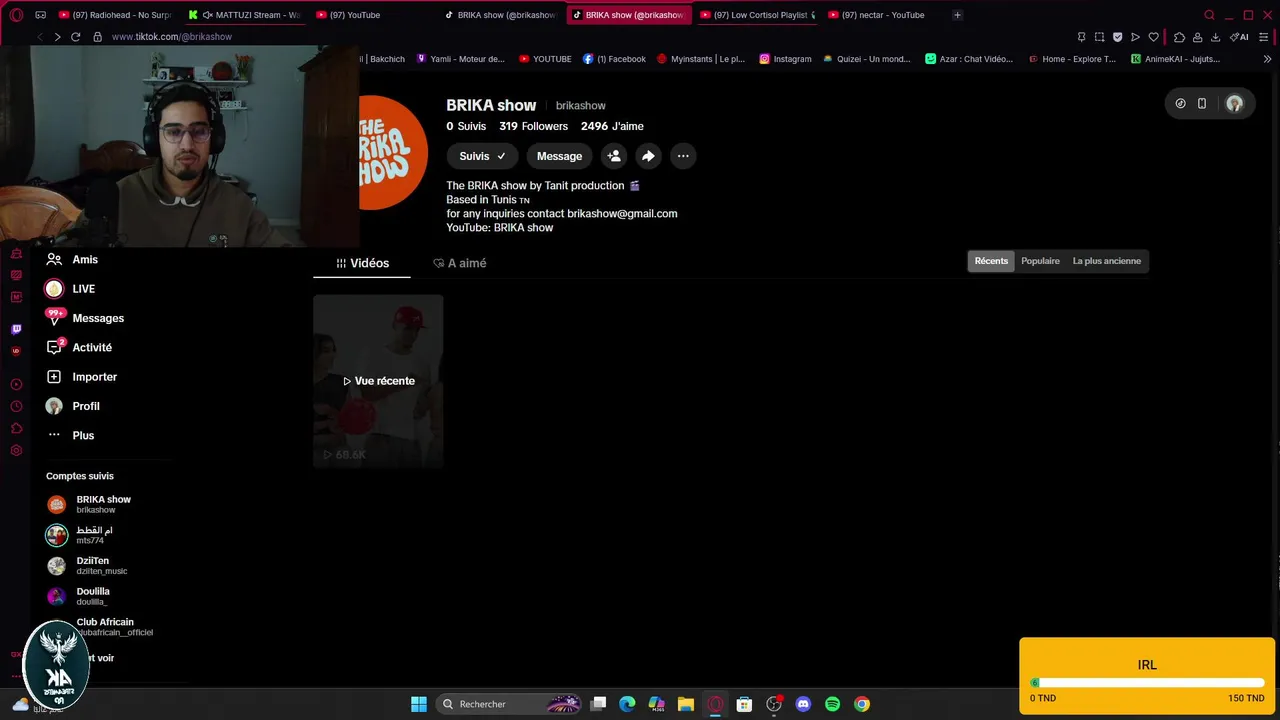Switch to the Vidéos tab
The image size is (1280, 720).
[362, 263]
